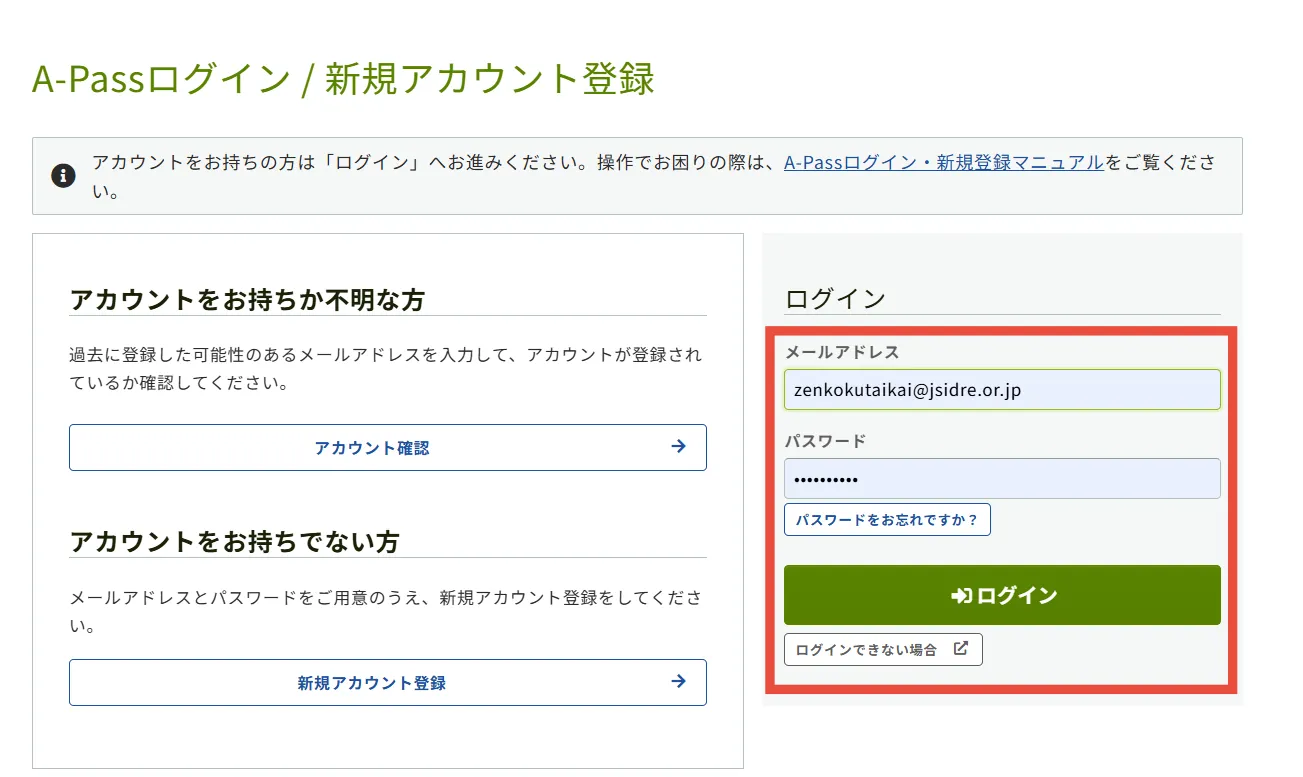Click the アカウントをお持ちでない方 heading
The image size is (1303, 777).
pos(235,542)
